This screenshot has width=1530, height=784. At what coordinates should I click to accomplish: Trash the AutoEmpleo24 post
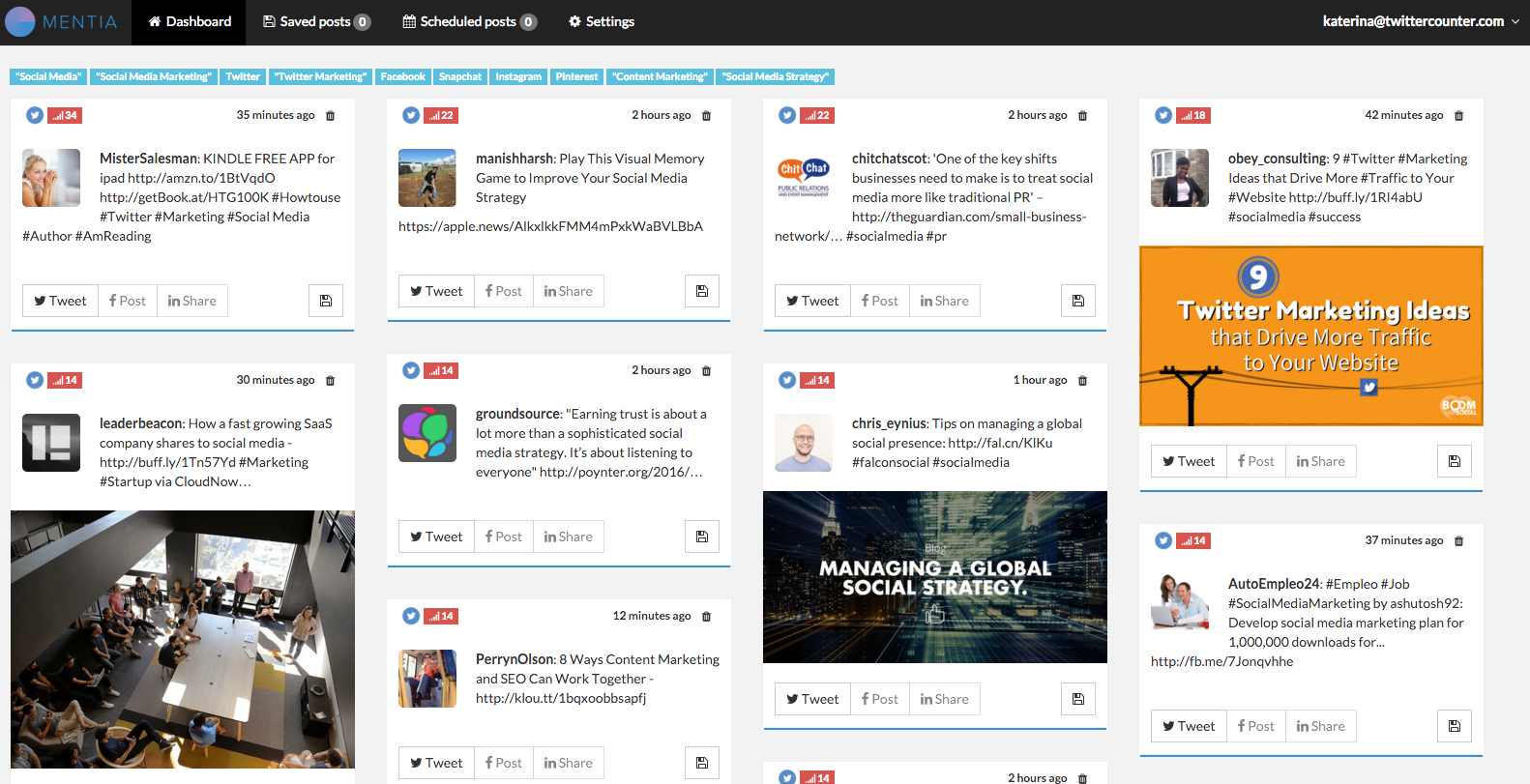pos(1458,540)
